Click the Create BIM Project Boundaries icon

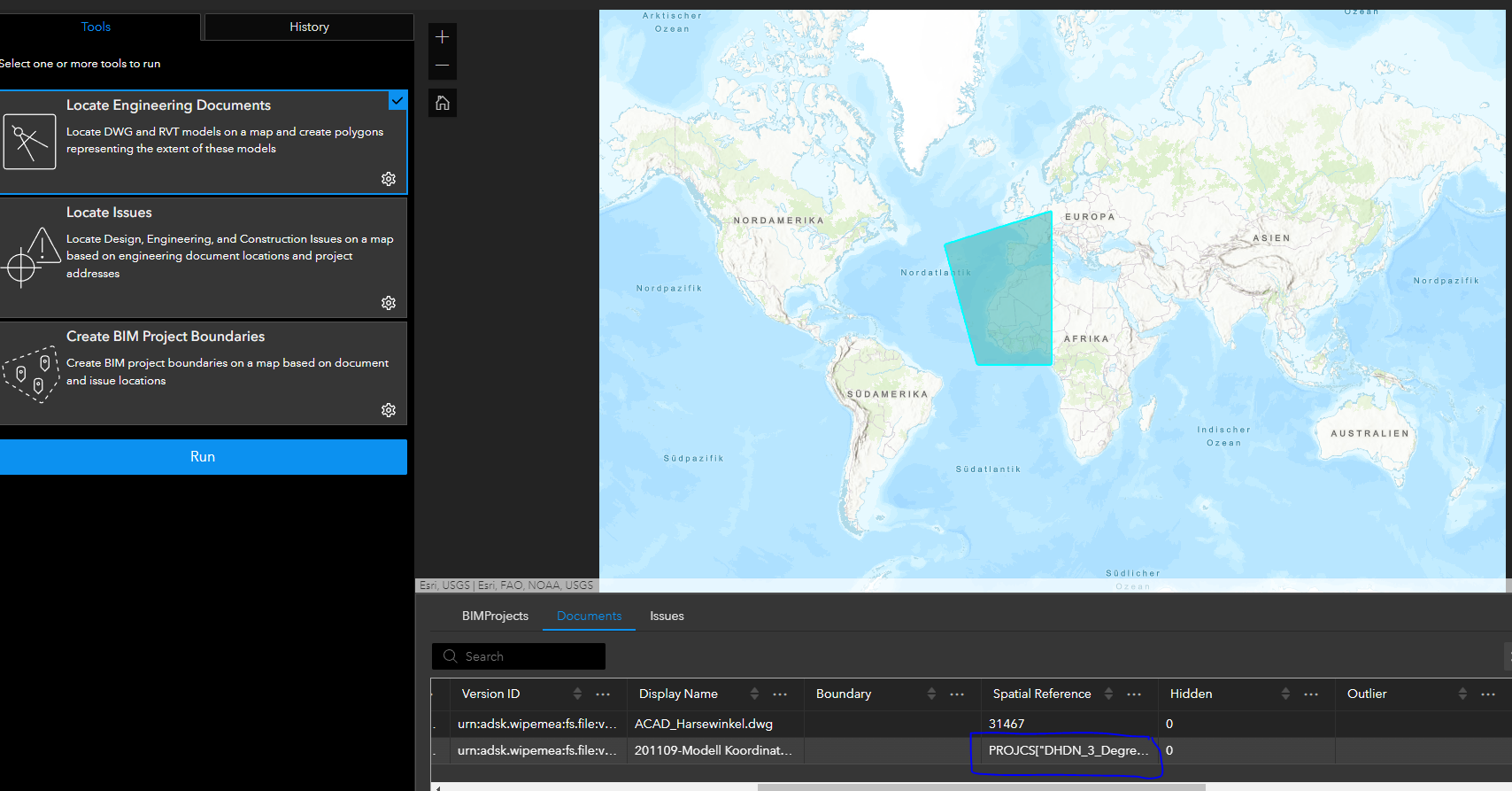31,375
